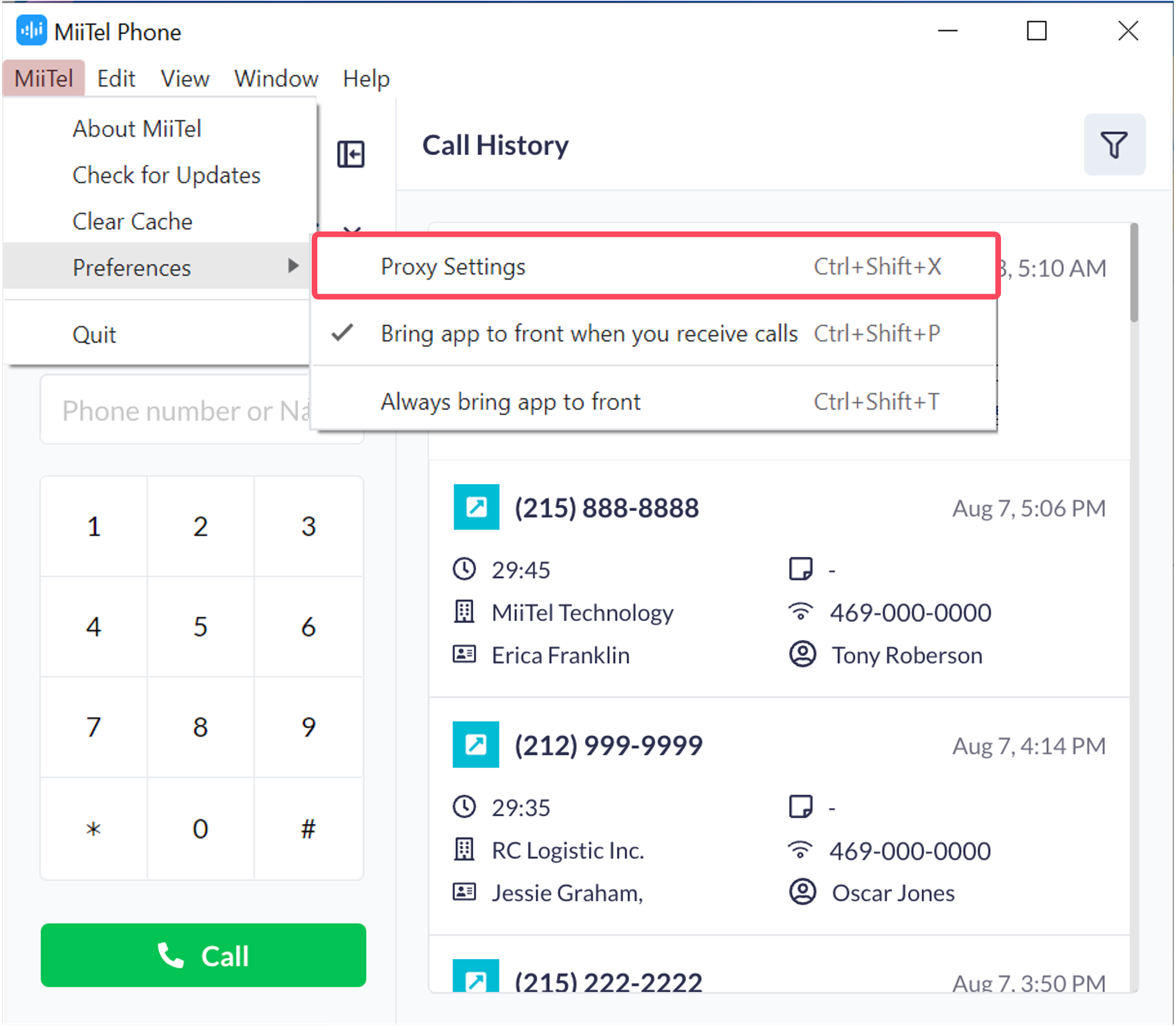Click user avatar icon next to Tony Roberson

(802, 654)
